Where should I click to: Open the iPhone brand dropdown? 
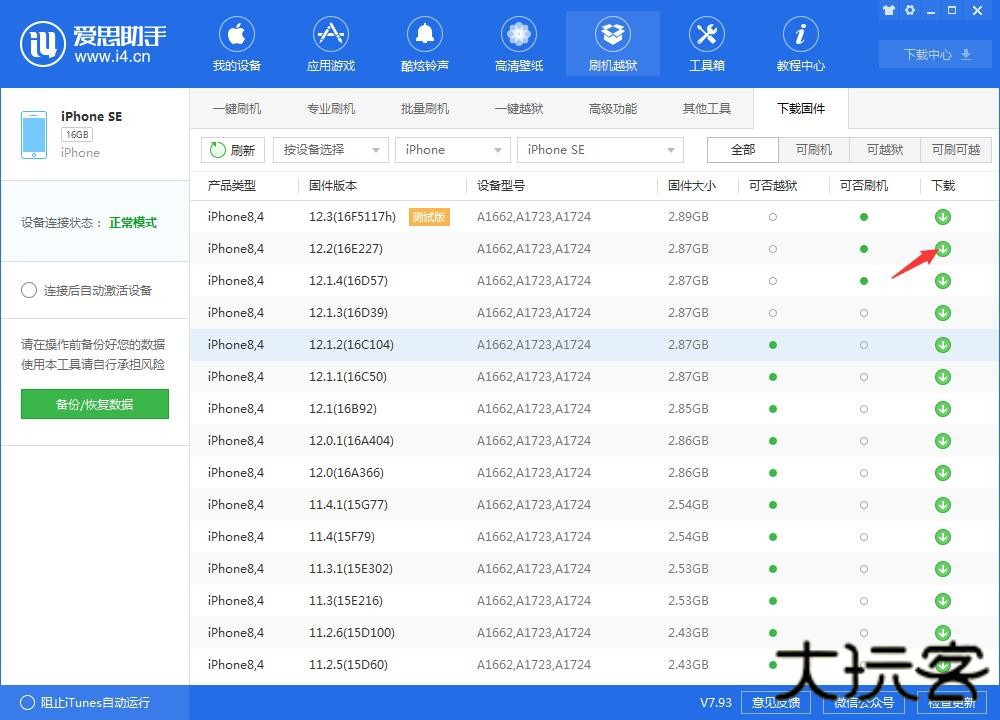click(x=452, y=149)
